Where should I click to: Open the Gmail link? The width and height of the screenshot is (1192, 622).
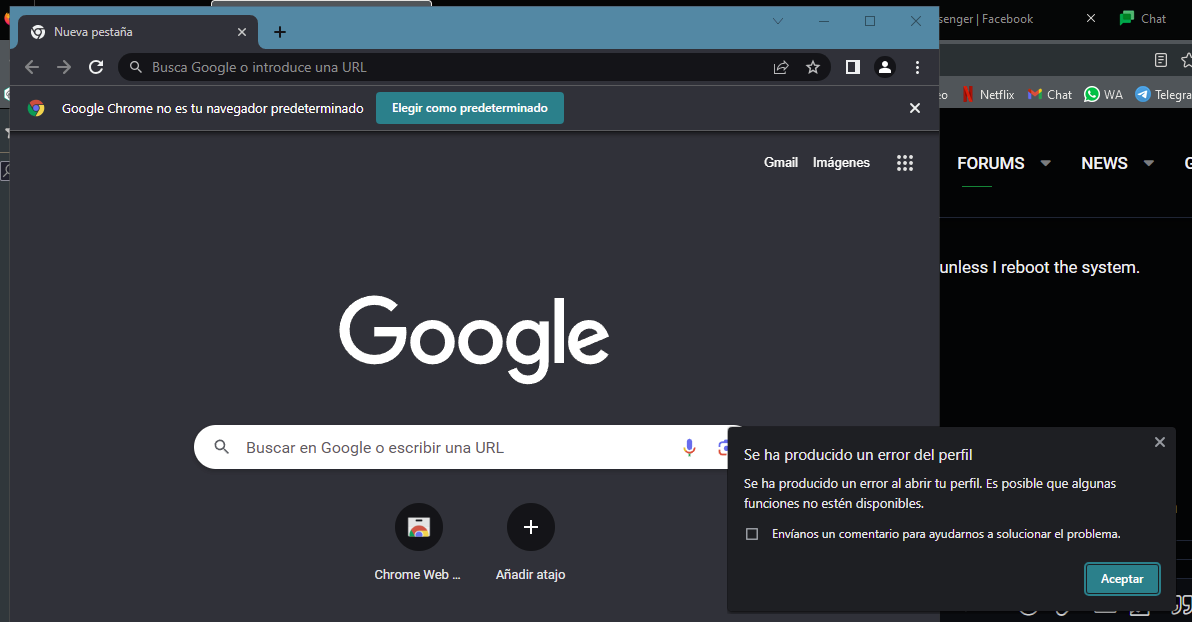[781, 162]
